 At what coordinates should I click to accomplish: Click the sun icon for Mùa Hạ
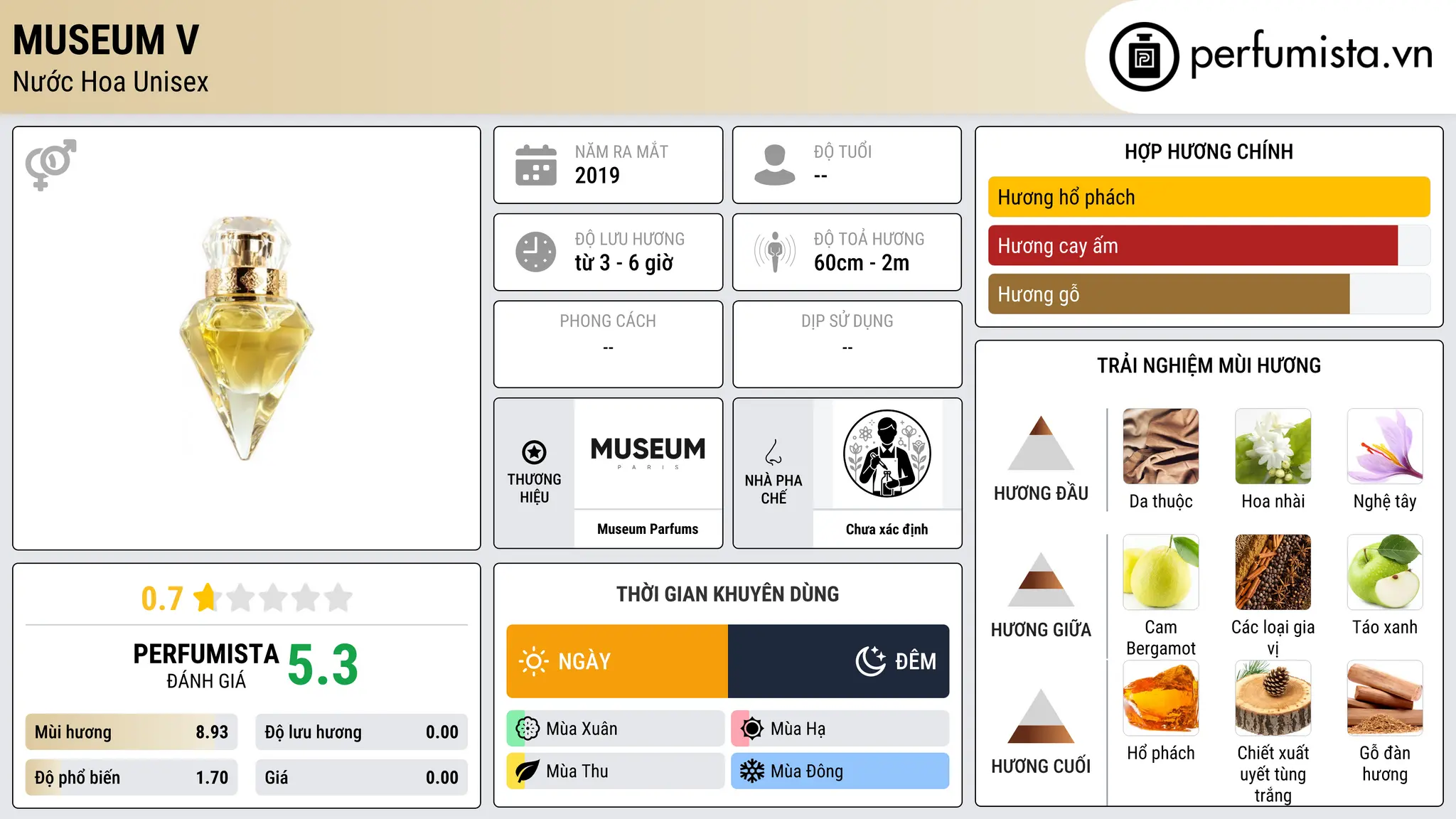751,729
